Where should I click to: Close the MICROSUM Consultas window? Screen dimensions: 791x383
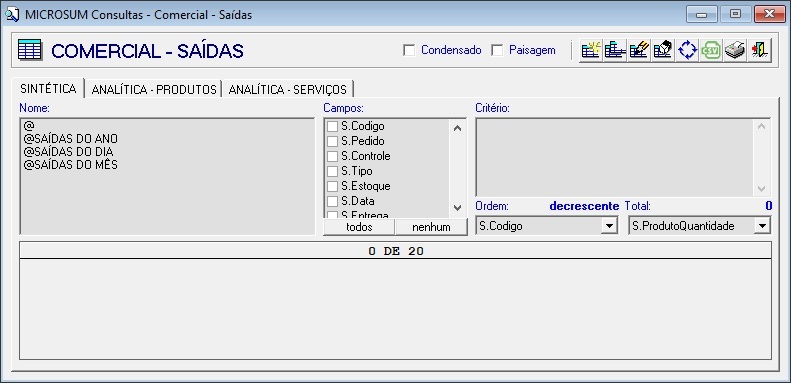point(770,14)
